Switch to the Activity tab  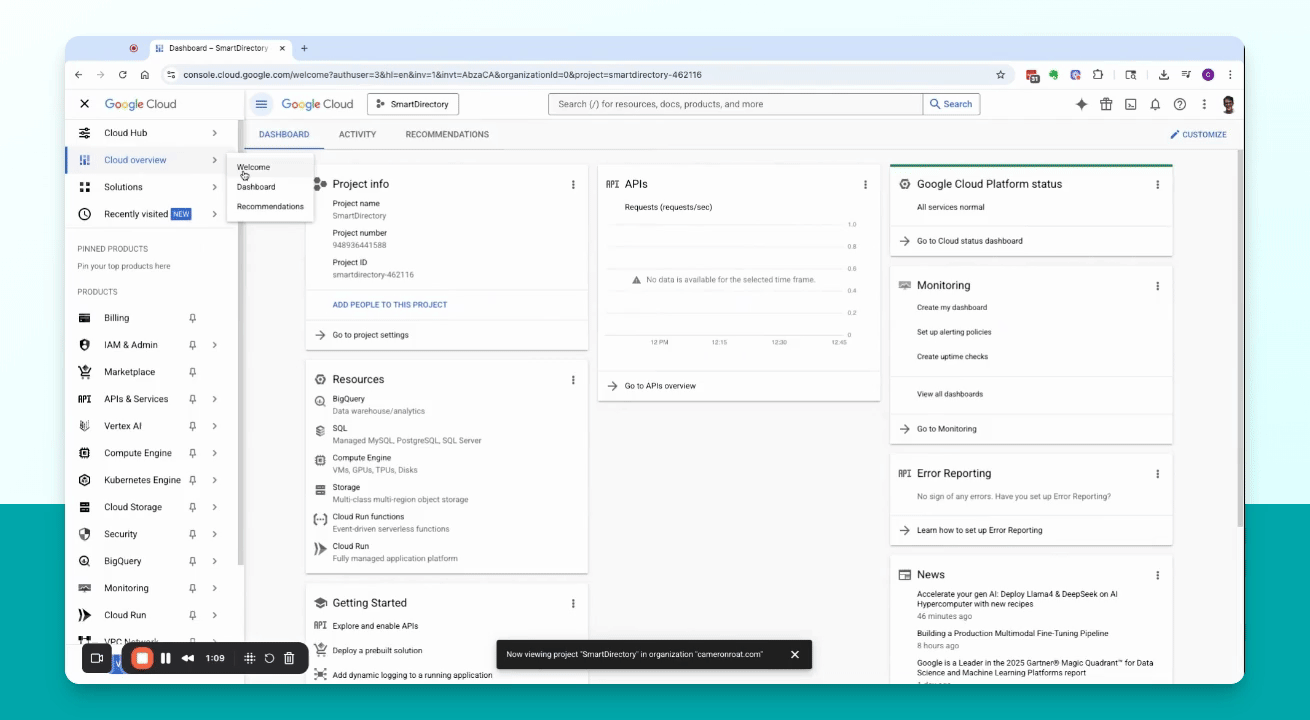click(x=357, y=135)
